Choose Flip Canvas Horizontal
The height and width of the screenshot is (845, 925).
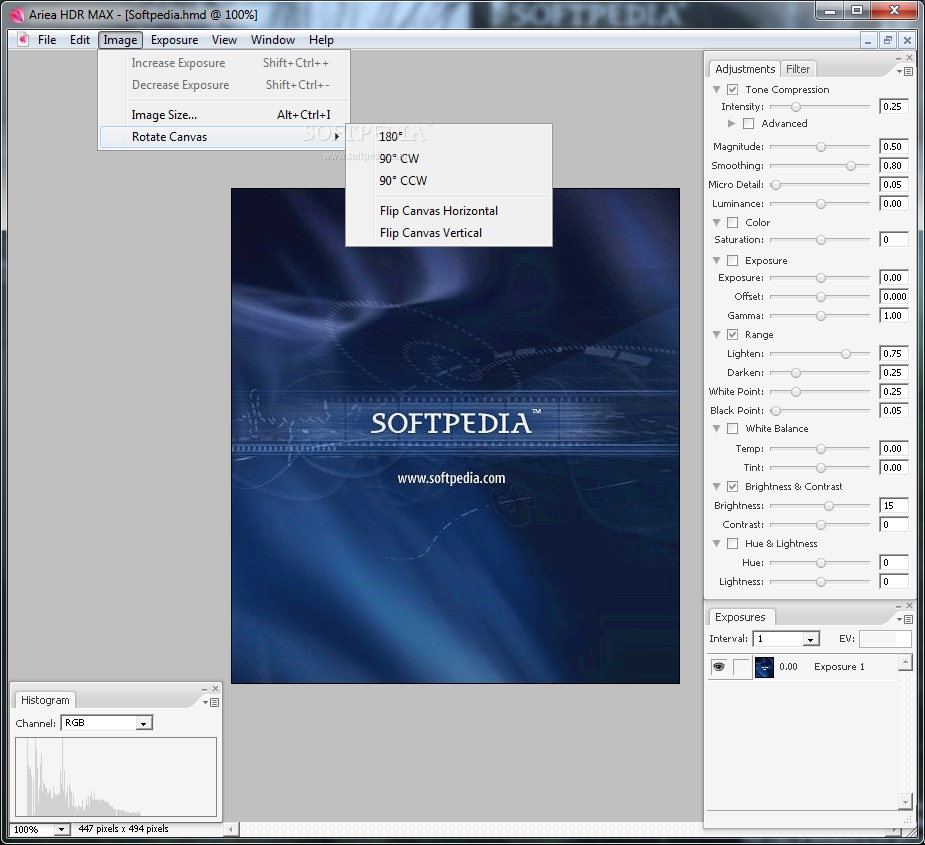(449, 211)
